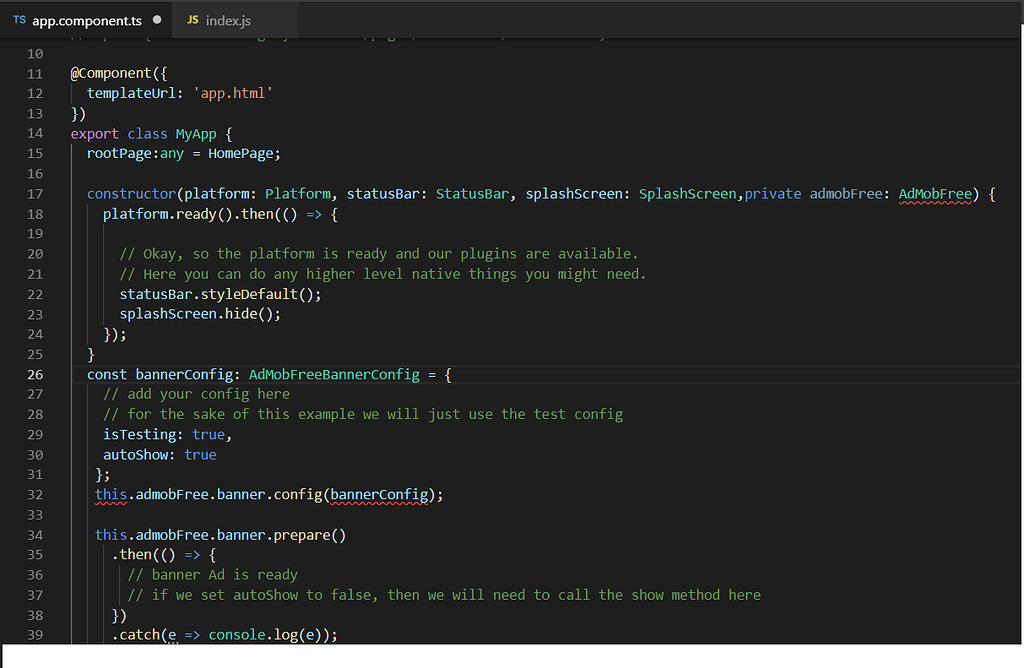The height and width of the screenshot is (668, 1024).
Task: Click the underlined 'this' on line 32
Action: (110, 495)
